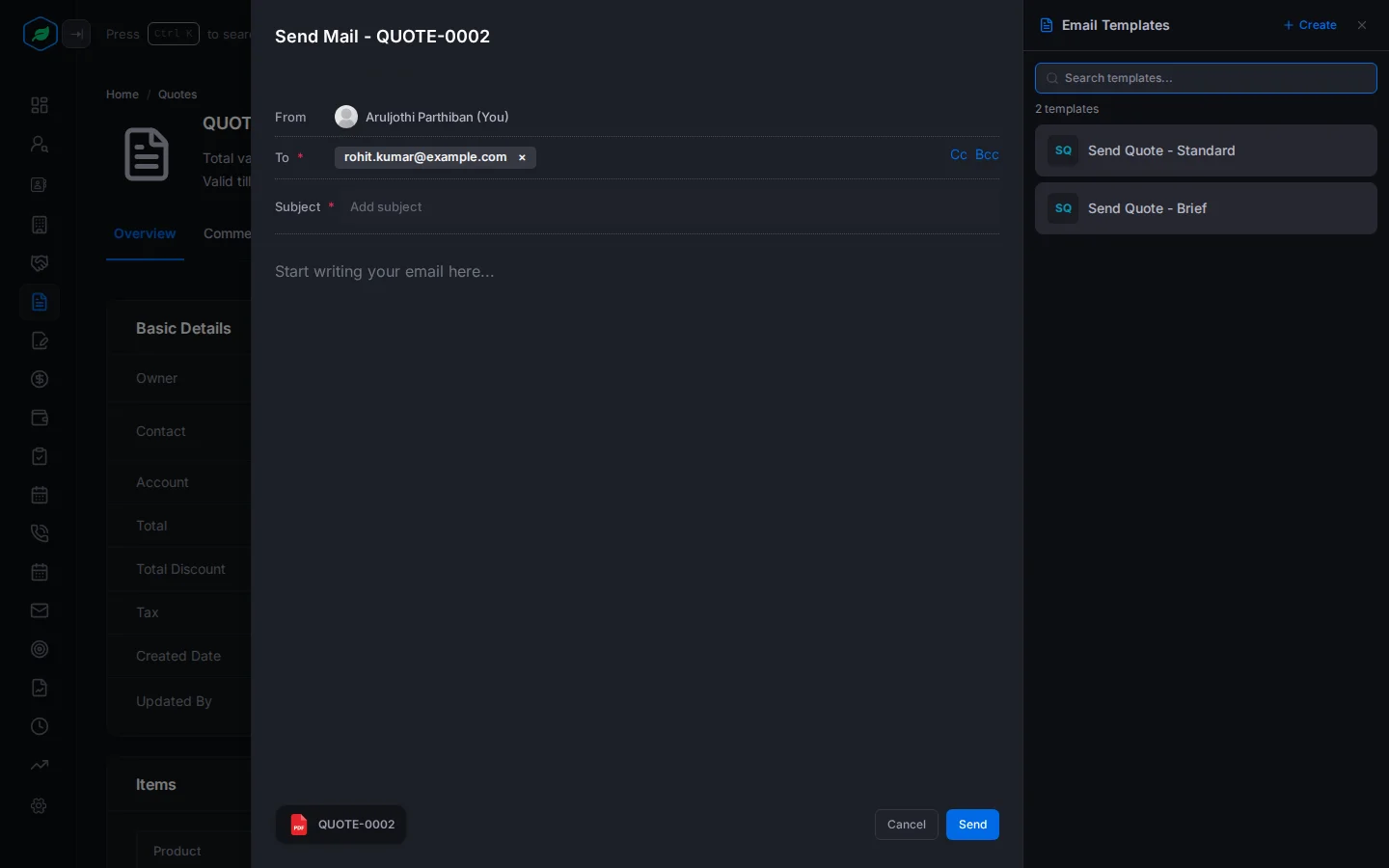Screen dimensions: 1389x868
Task: Open the dashboard grid icon in sidebar
Action: [40, 105]
